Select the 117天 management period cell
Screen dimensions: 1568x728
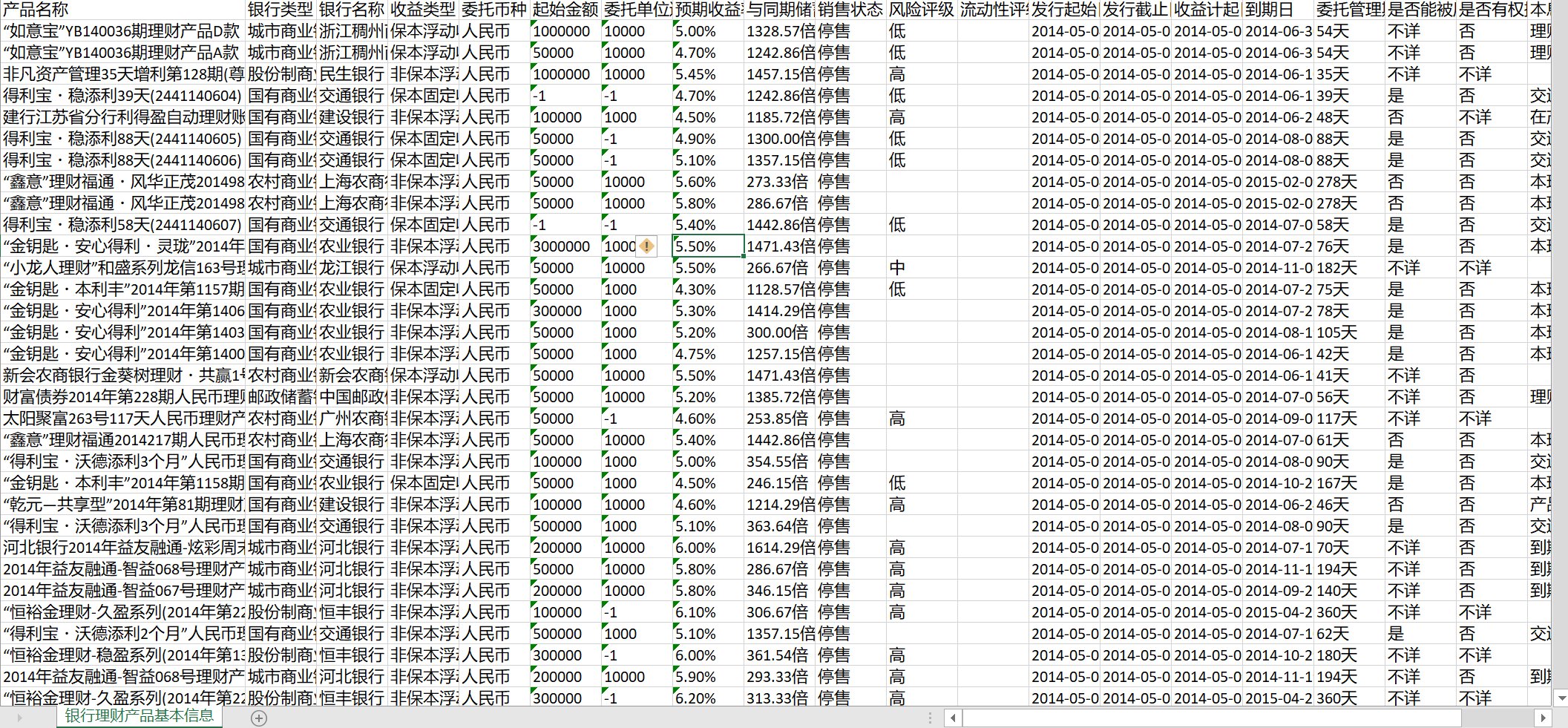(1350, 419)
